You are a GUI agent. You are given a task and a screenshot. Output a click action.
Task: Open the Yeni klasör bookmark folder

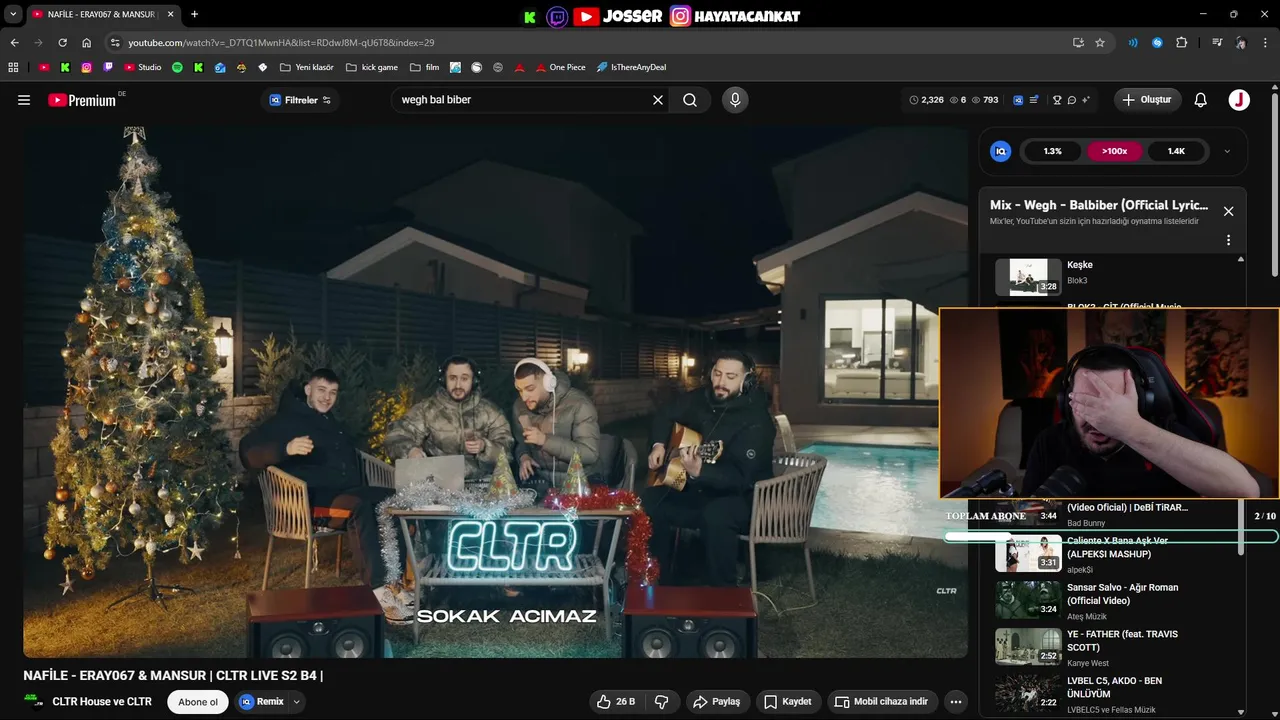[x=307, y=67]
